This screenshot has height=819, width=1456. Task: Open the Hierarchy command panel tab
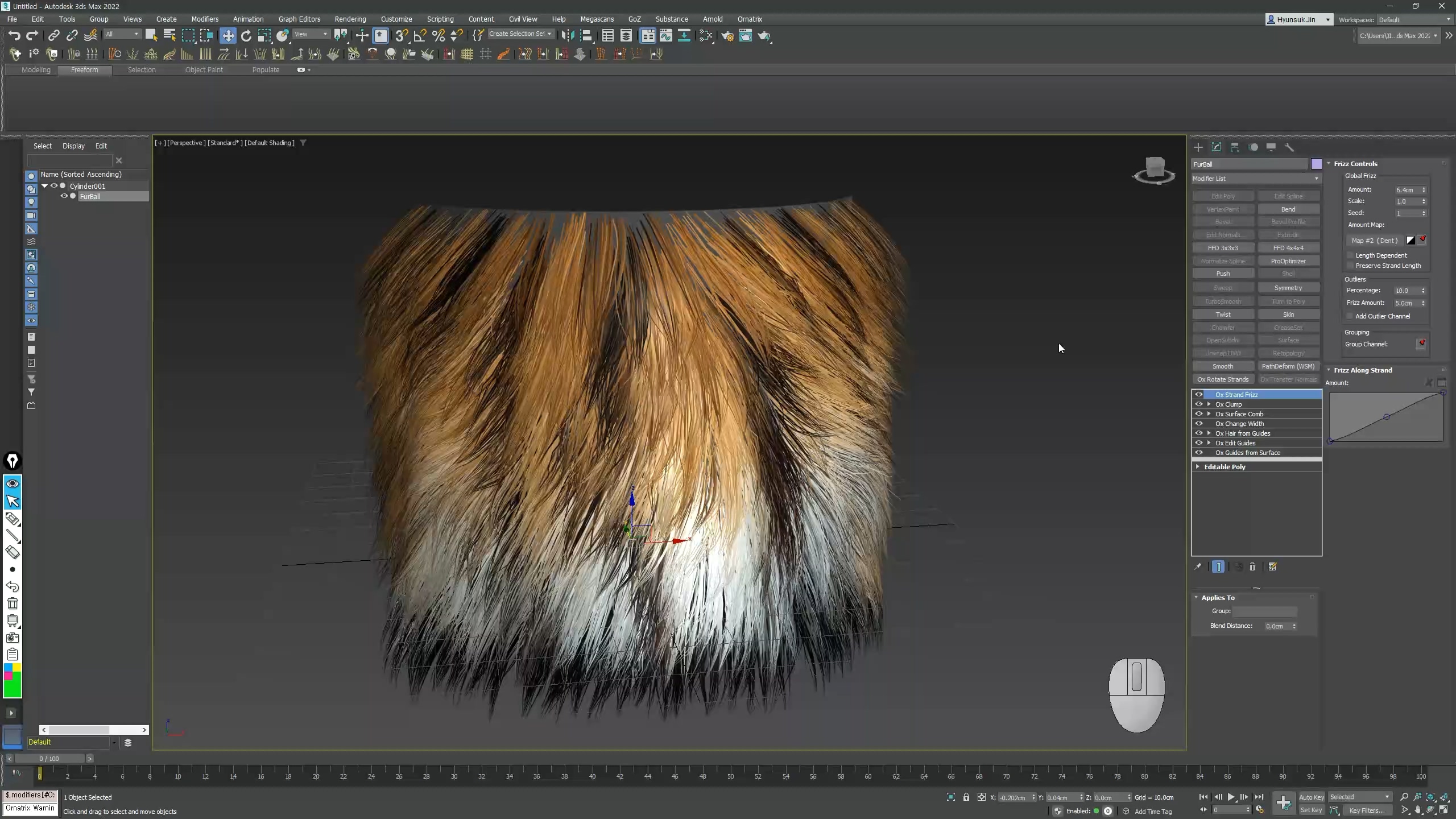tap(1235, 147)
